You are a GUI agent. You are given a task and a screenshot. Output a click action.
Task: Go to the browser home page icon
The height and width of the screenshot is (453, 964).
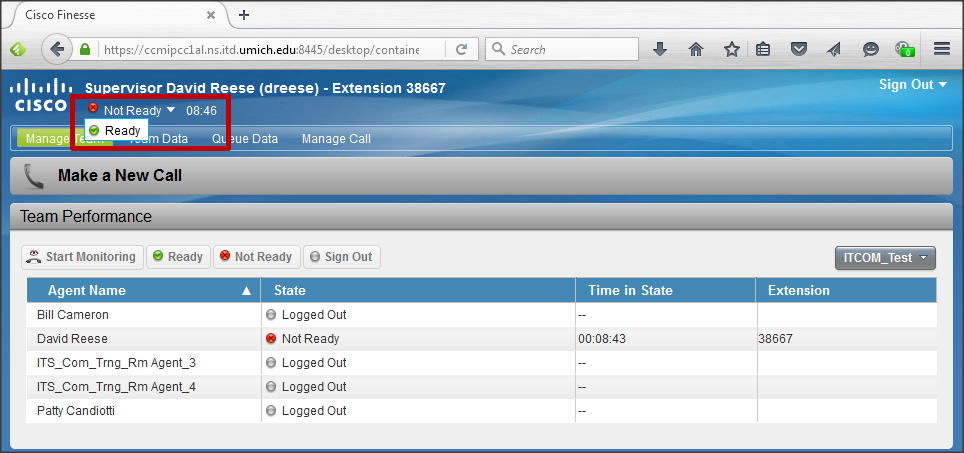tap(695, 49)
